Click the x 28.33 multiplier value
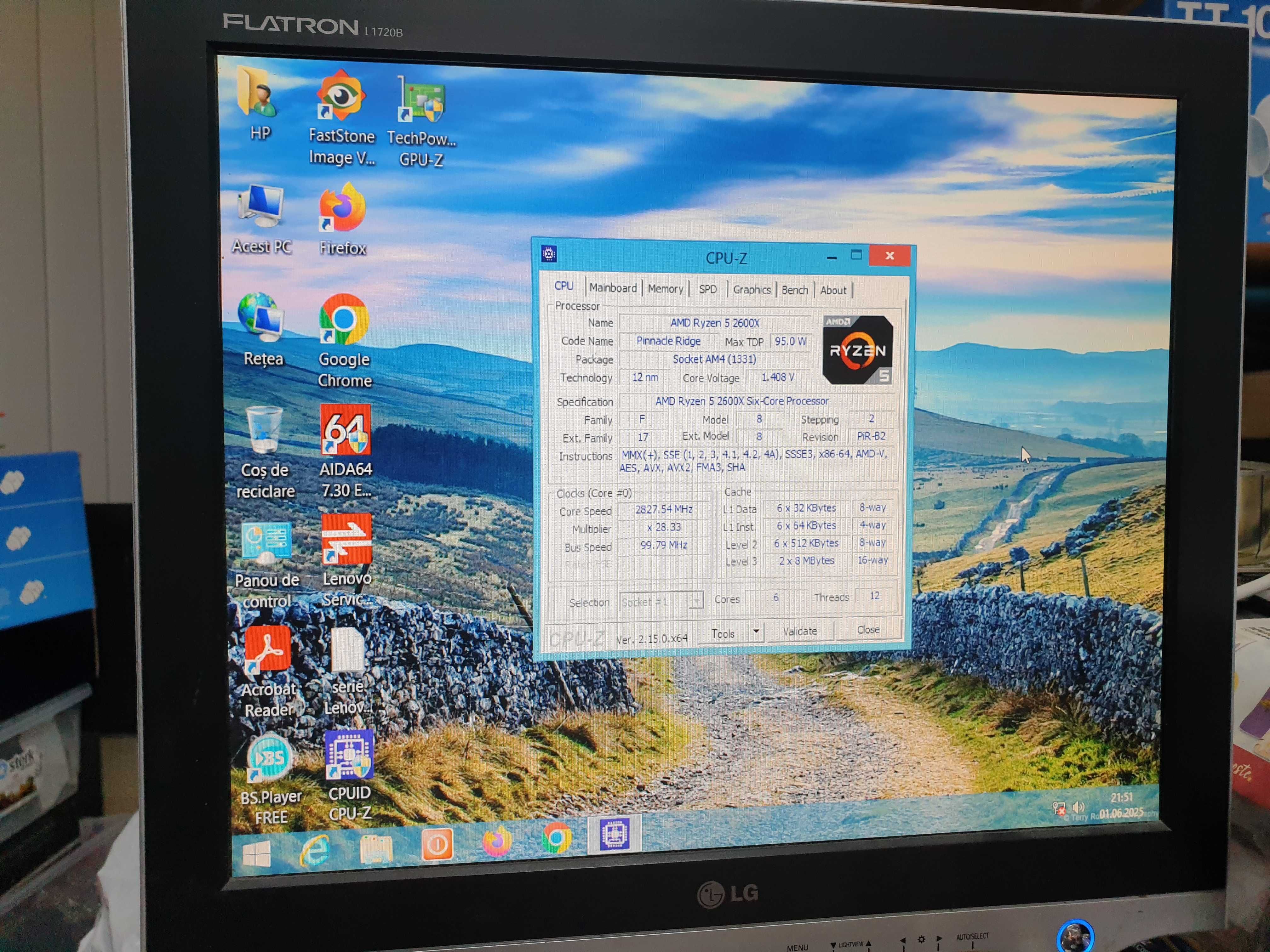The width and height of the screenshot is (1270, 952). [664, 527]
